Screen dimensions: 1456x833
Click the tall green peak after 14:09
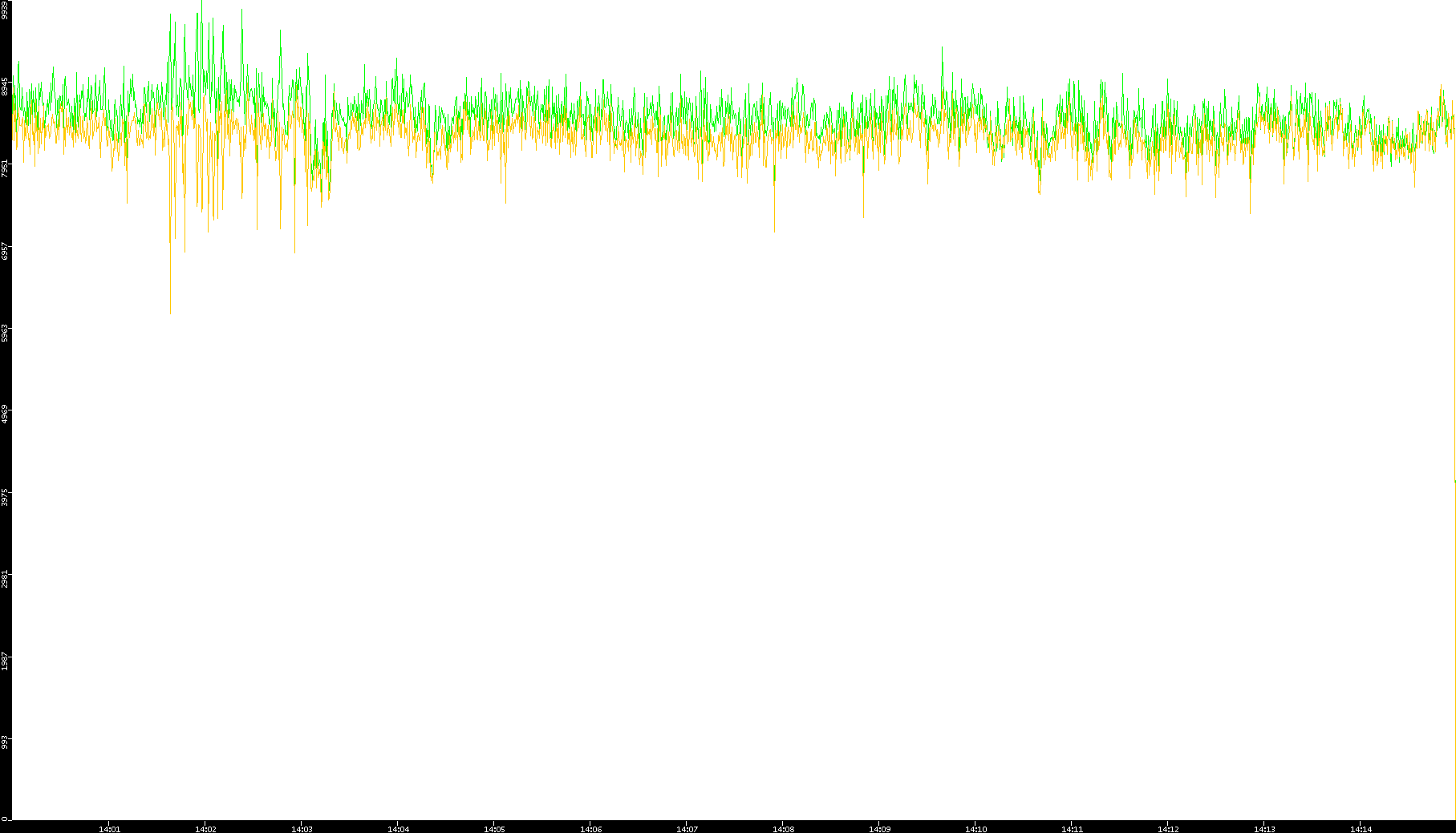pos(942,48)
